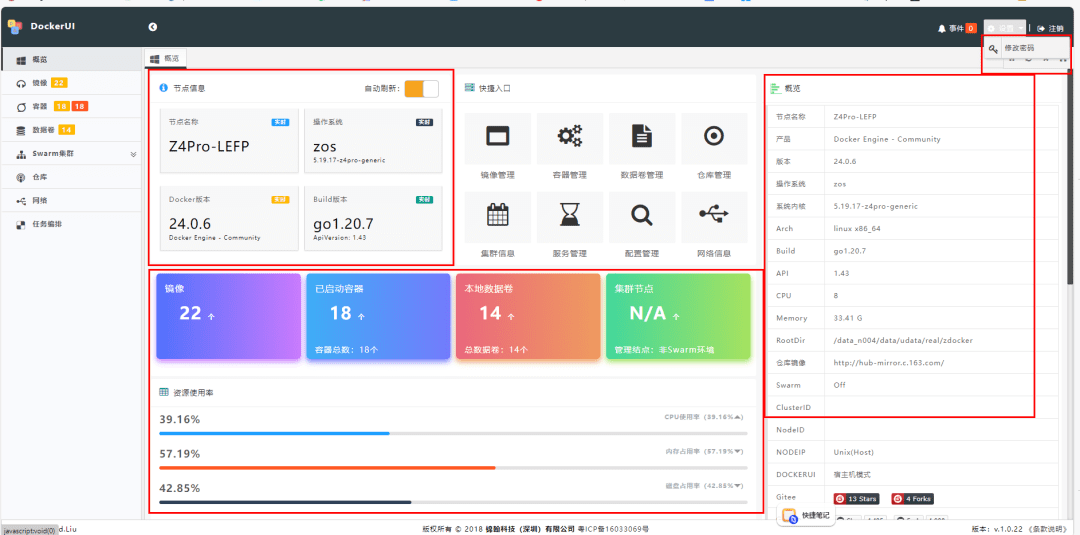Open 容器管理 gears icon
The width and height of the screenshot is (1080, 535).
coord(570,137)
